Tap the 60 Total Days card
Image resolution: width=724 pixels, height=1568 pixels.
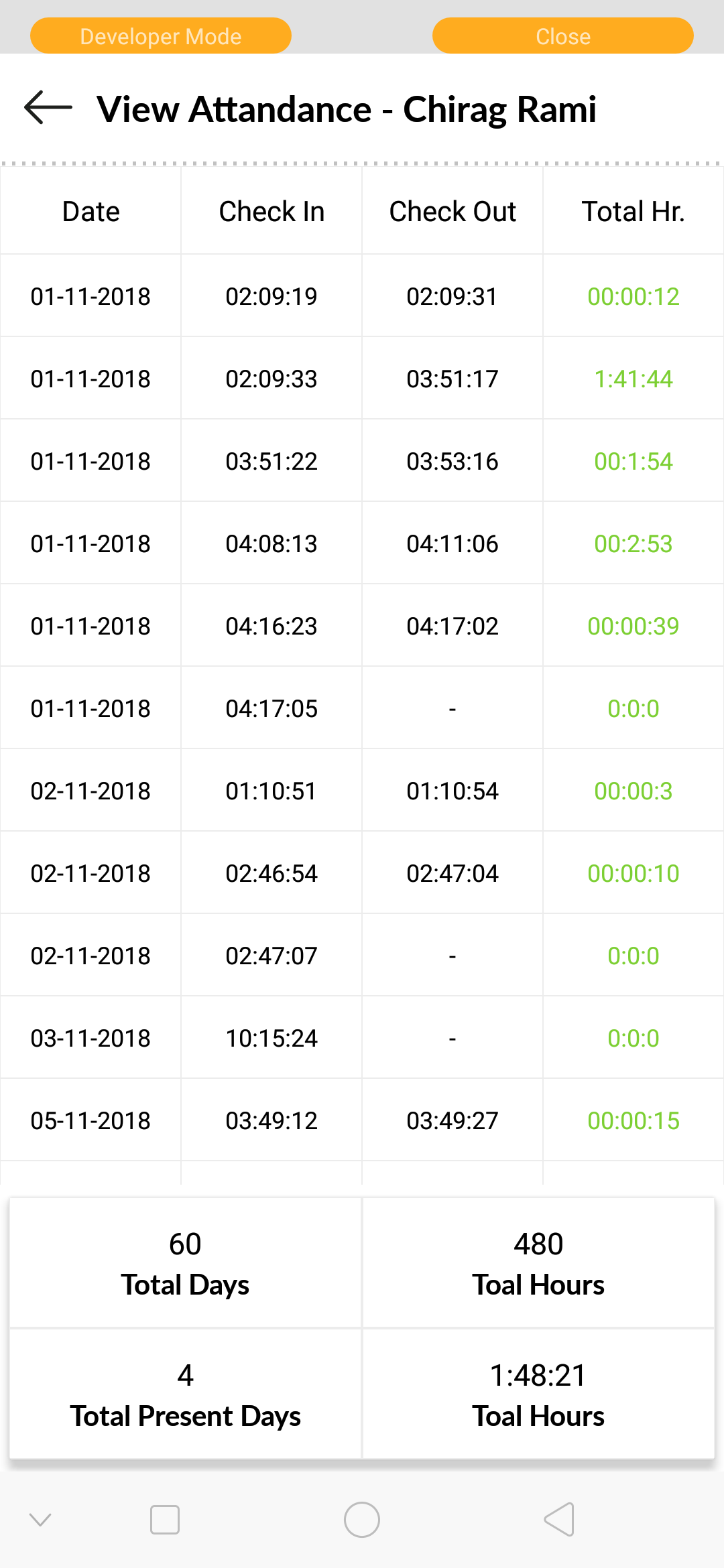tap(185, 1263)
